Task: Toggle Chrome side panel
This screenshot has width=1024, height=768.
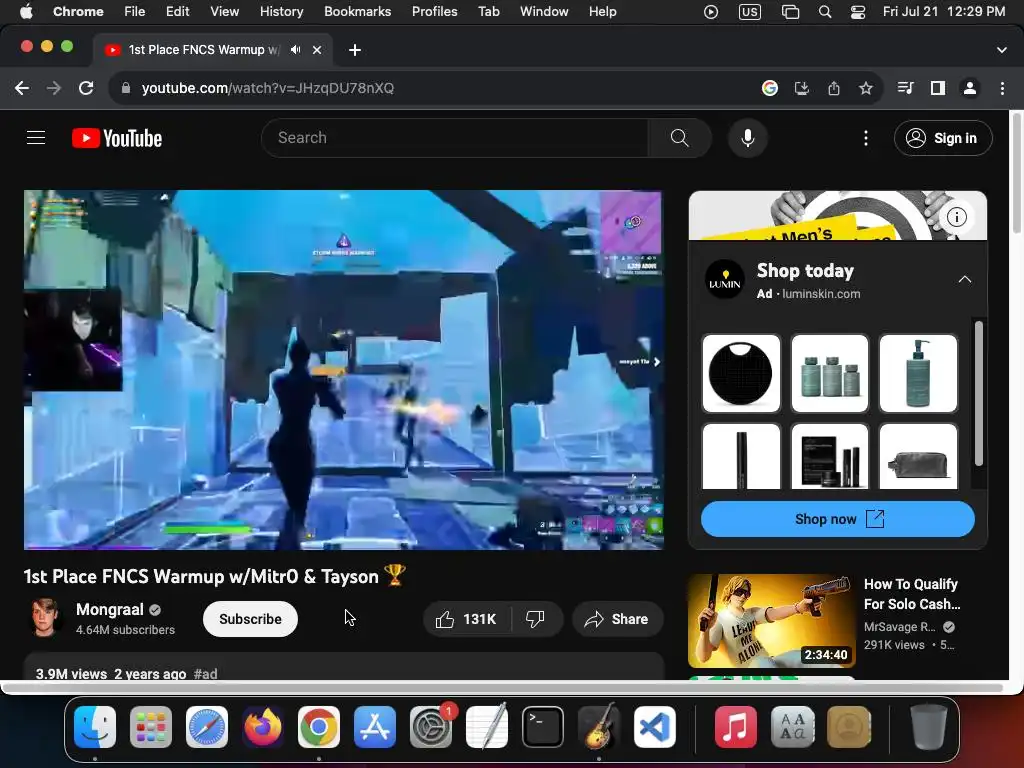Action: pos(938,88)
